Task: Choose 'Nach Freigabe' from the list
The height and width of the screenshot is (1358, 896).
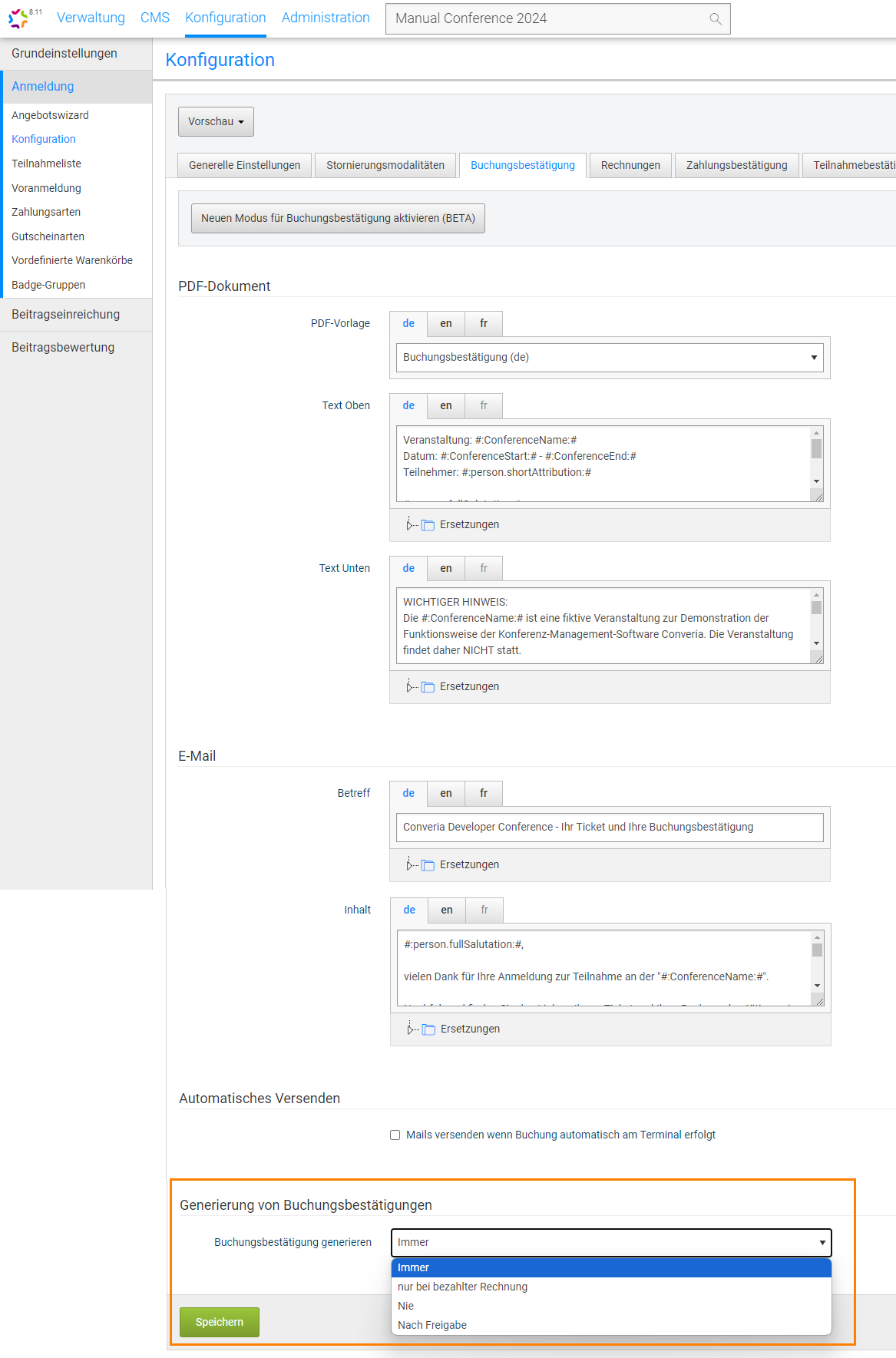Action: pyautogui.click(x=432, y=1325)
